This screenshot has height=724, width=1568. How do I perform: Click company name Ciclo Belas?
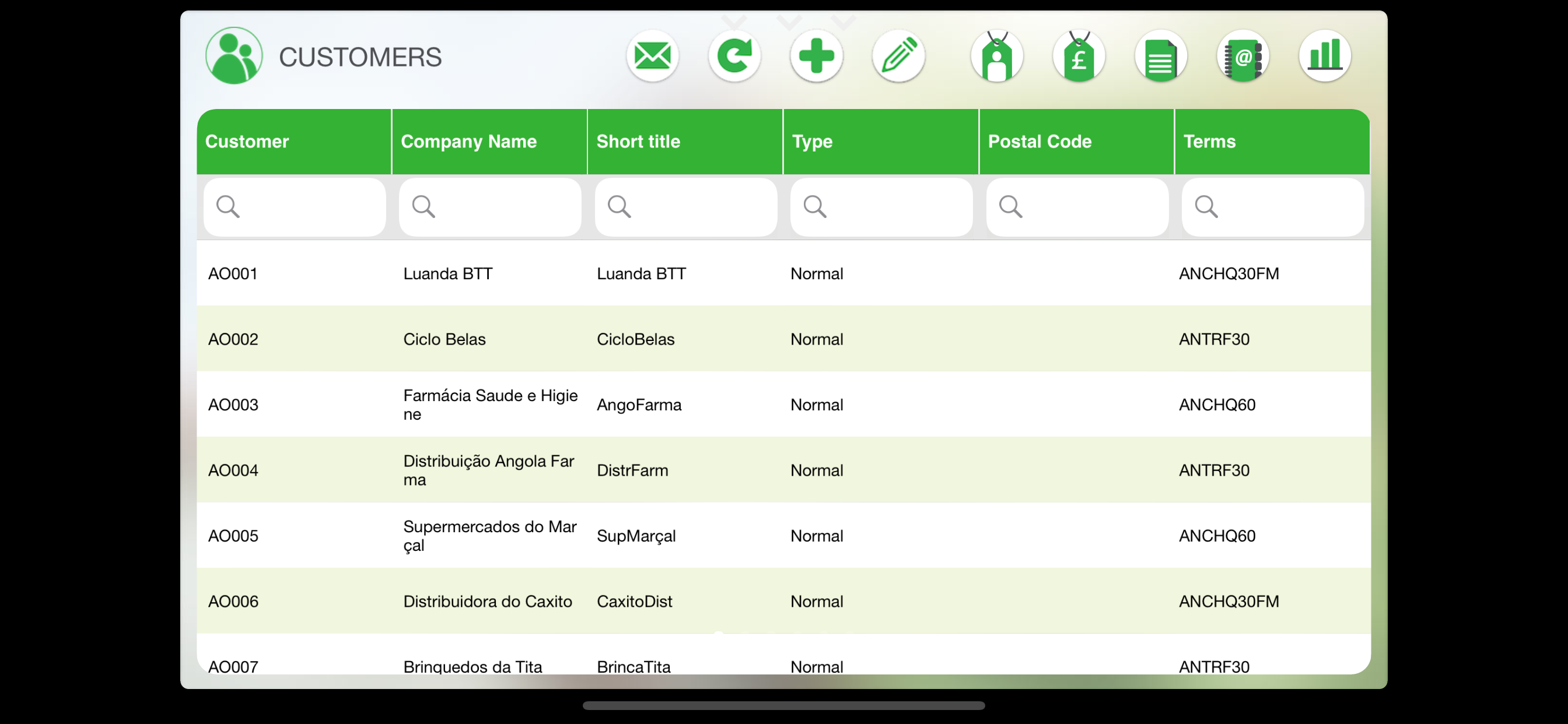(444, 339)
